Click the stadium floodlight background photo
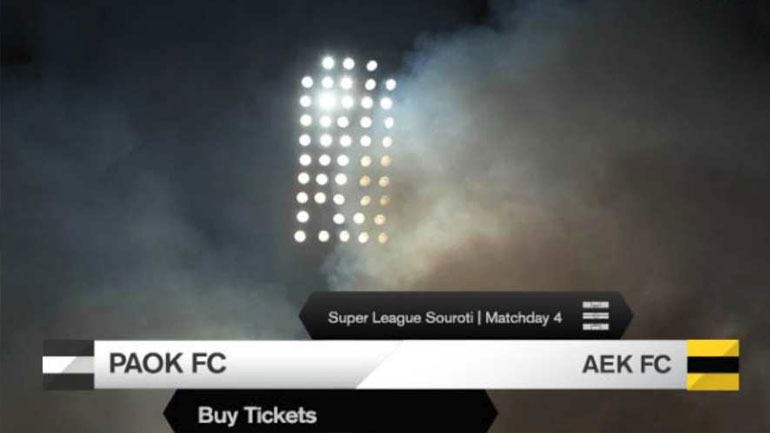The image size is (770, 433). 385,147
